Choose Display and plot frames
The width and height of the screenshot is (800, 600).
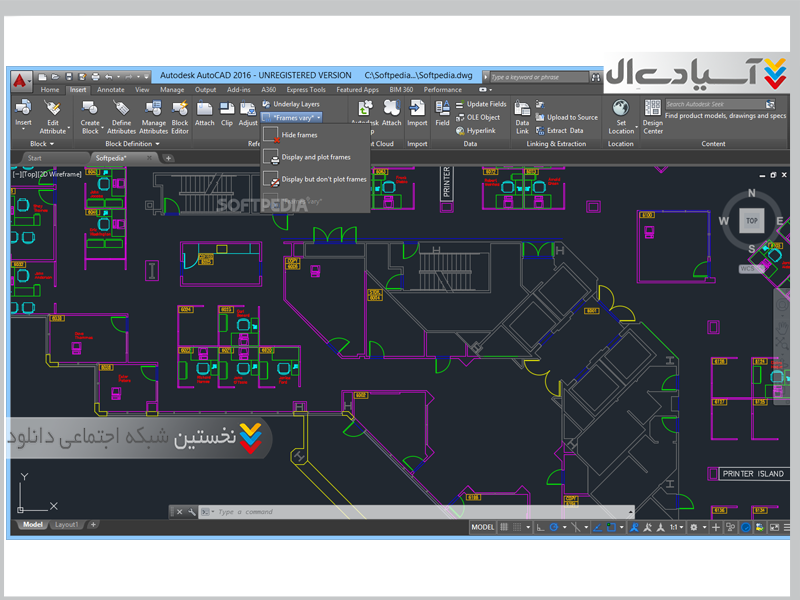coord(315,157)
